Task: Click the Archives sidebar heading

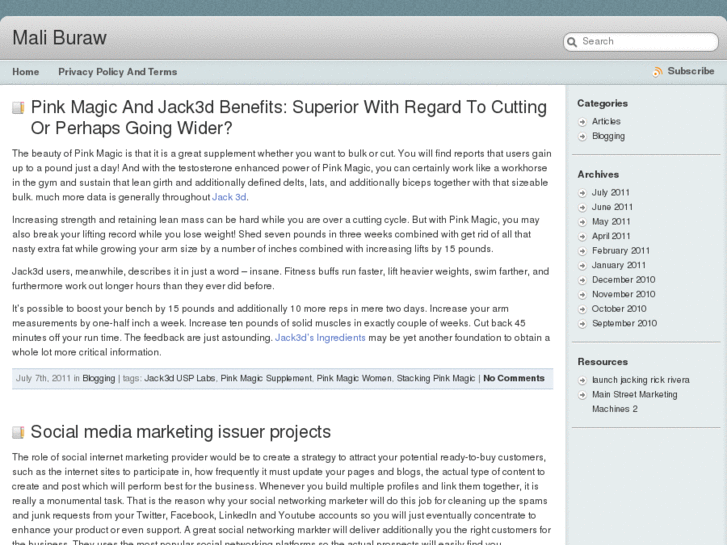Action: 598,174
